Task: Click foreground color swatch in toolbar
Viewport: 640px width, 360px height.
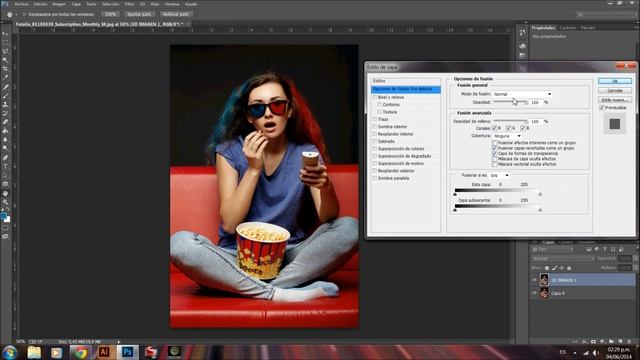Action: [x=3, y=216]
